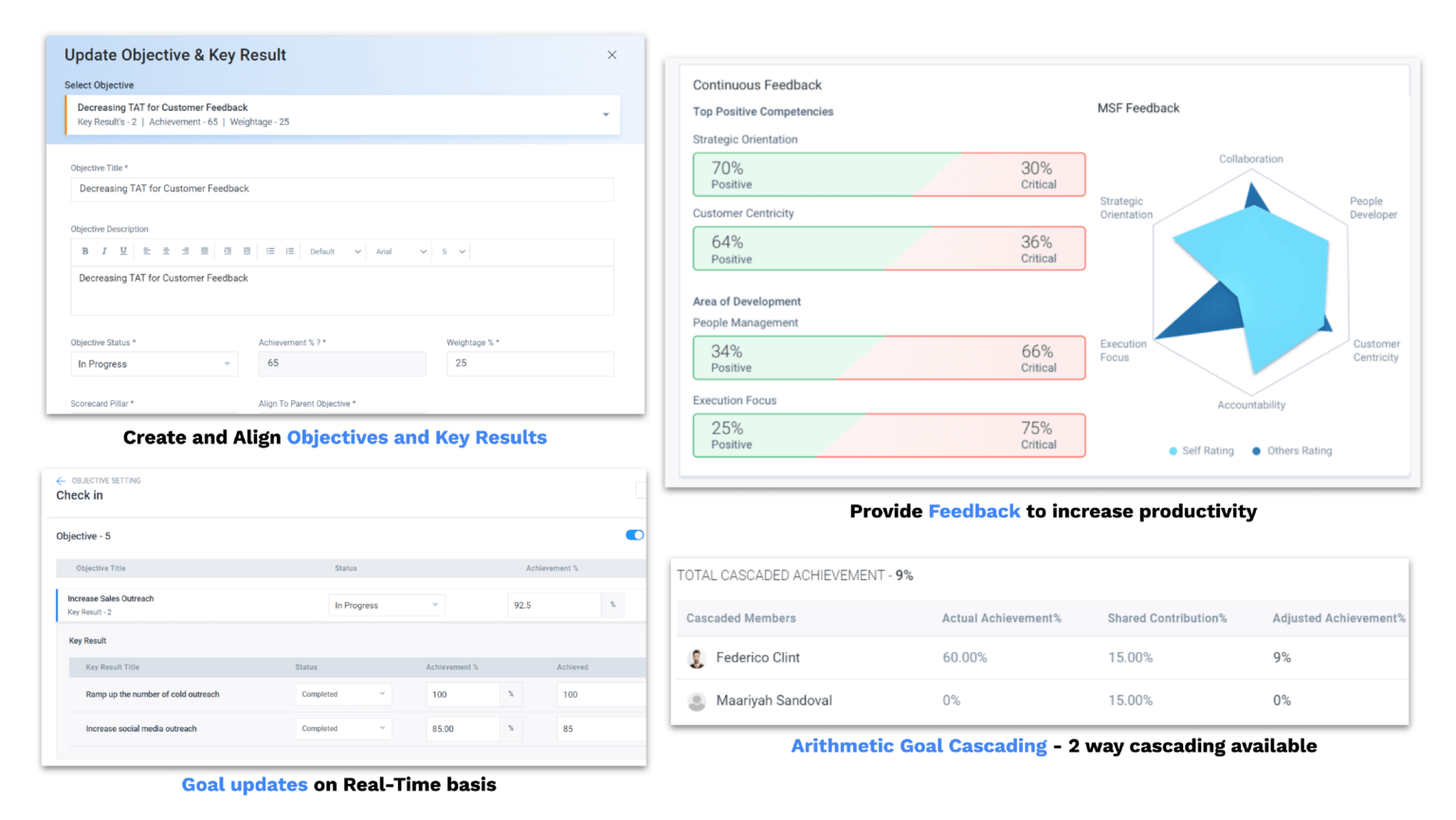The image size is (1456, 820).
Task: Center align the description text
Action: pyautogui.click(x=166, y=251)
